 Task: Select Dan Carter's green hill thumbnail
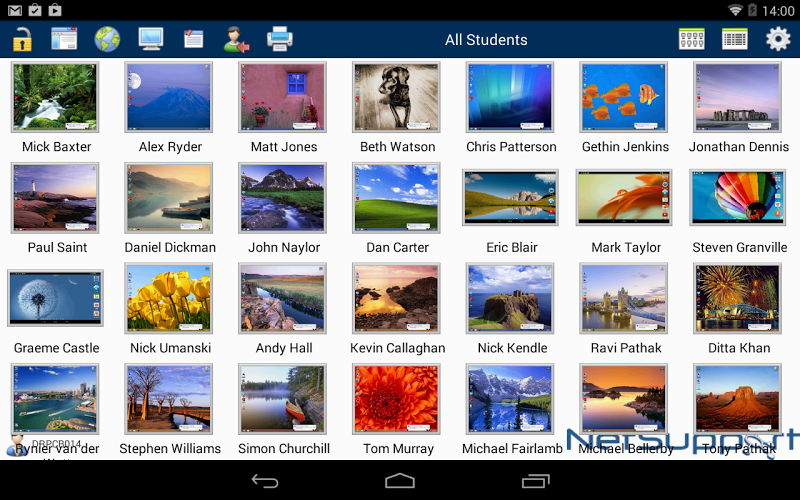point(397,198)
